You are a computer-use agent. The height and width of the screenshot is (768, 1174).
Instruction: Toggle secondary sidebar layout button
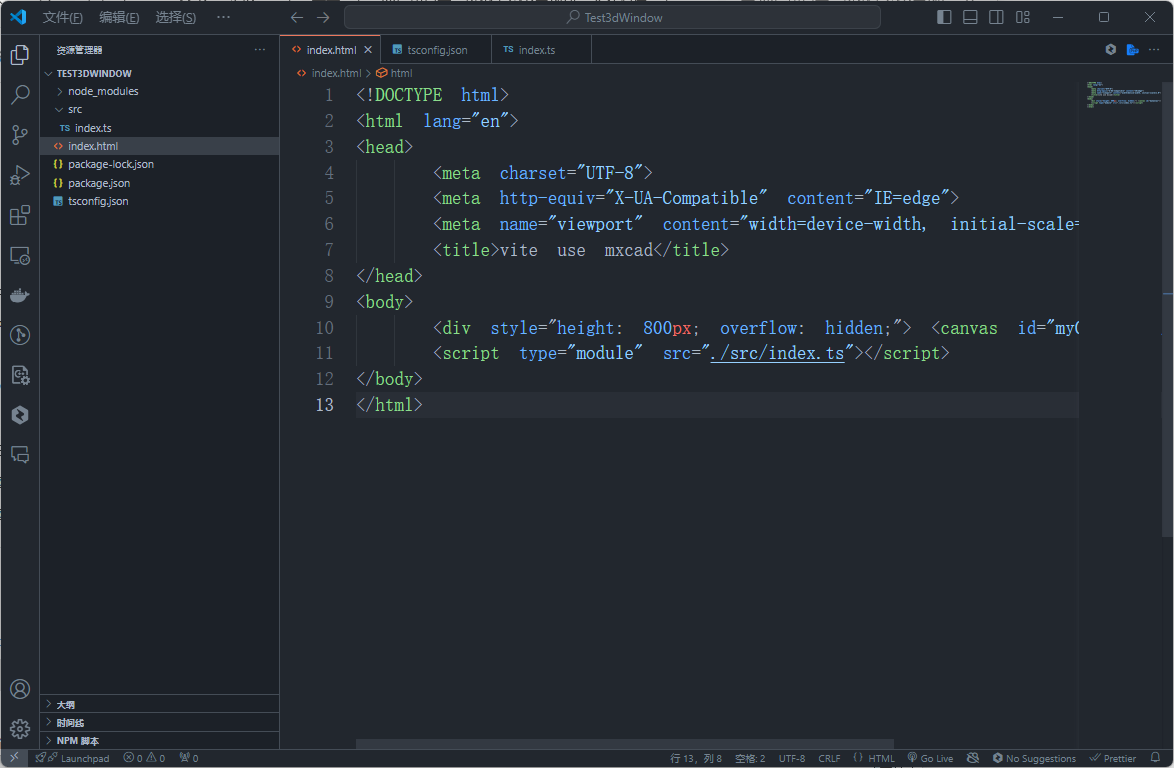(x=996, y=17)
